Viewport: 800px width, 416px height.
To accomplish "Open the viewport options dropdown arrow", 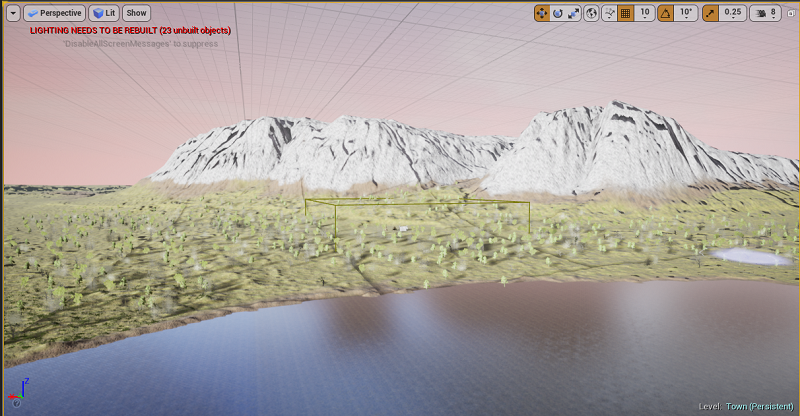I will point(13,13).
